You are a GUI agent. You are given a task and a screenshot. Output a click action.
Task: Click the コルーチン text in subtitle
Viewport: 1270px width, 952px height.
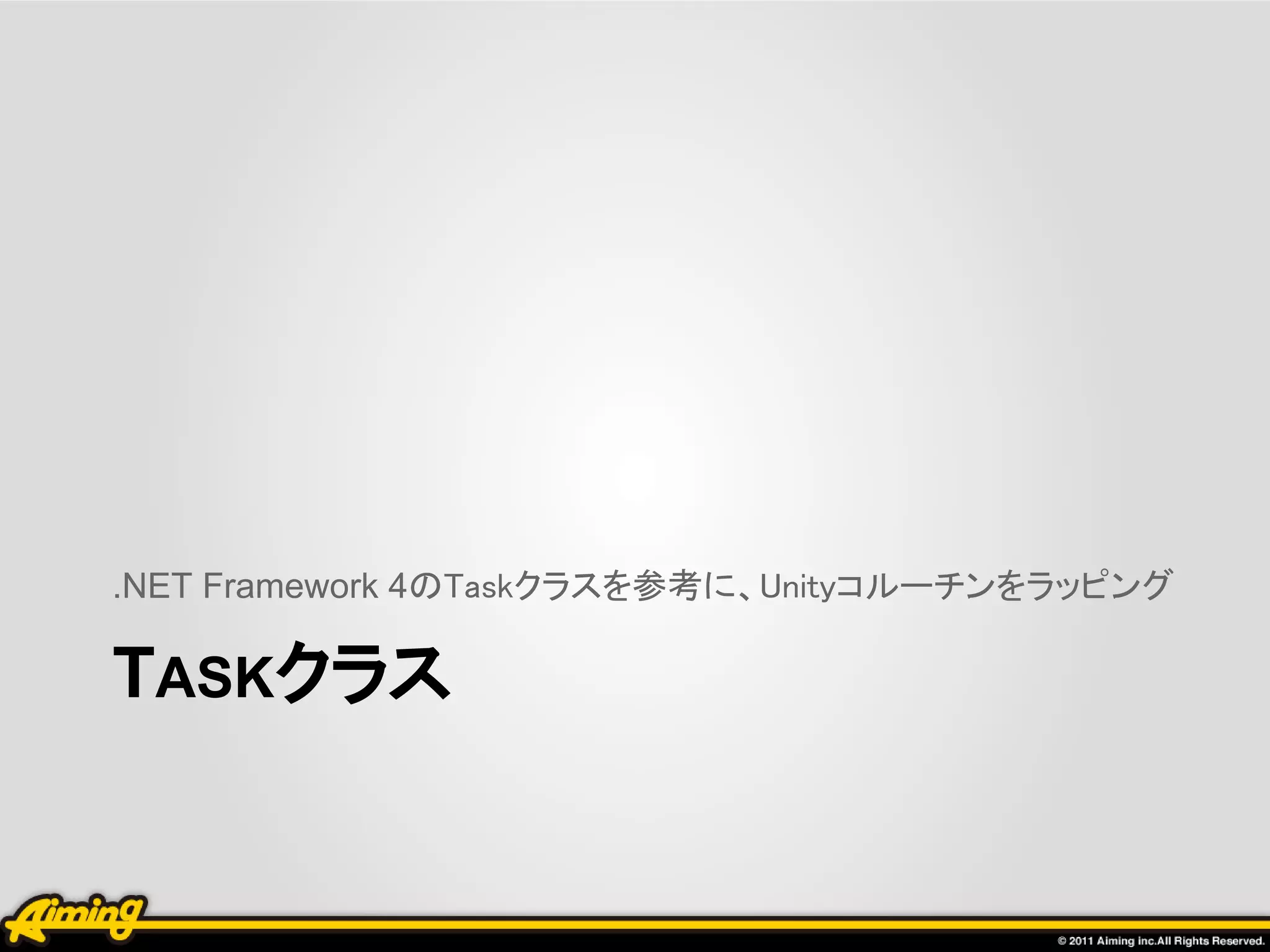[x=915, y=586]
